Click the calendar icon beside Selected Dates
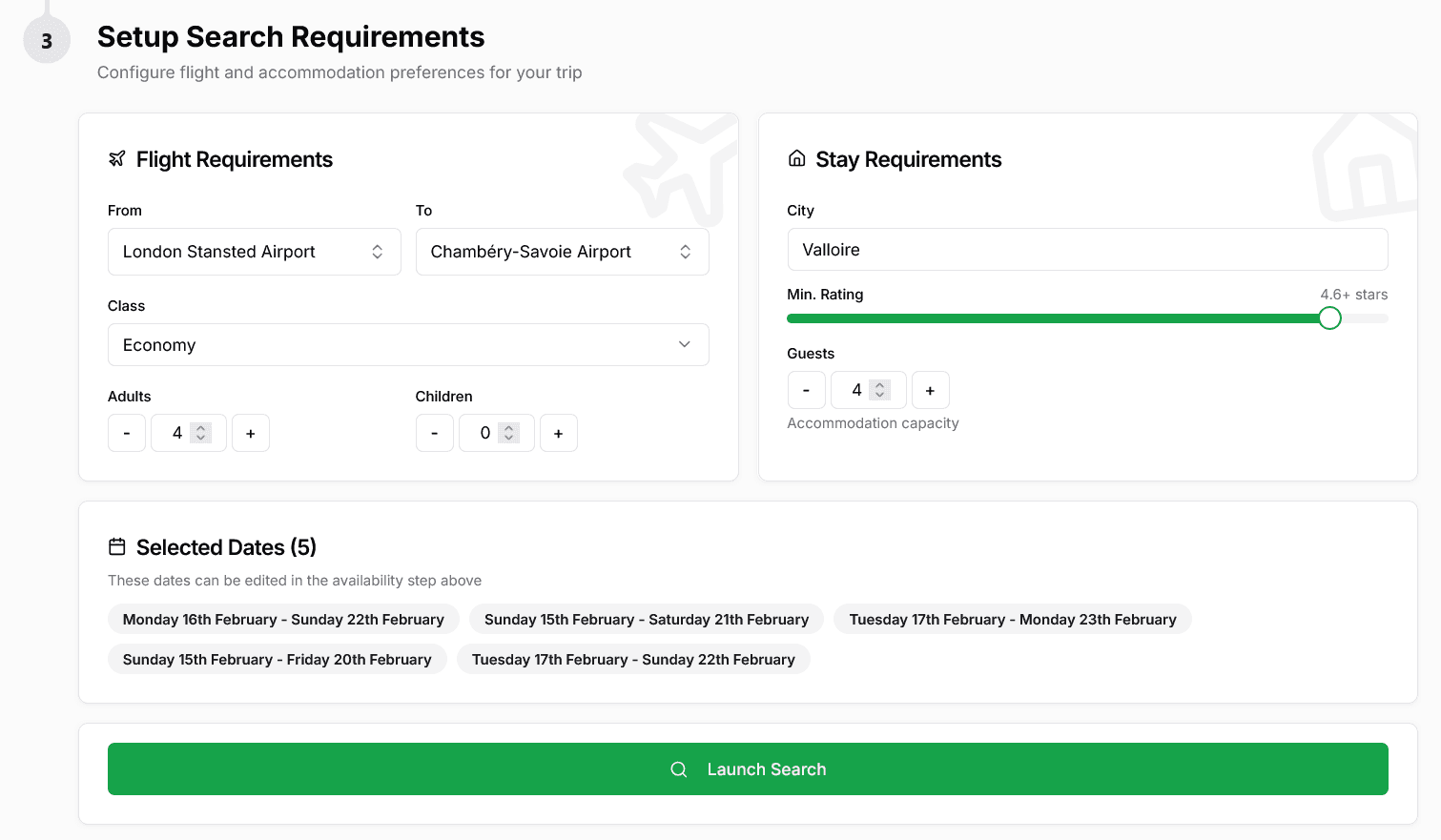The width and height of the screenshot is (1441, 840). tap(116, 547)
